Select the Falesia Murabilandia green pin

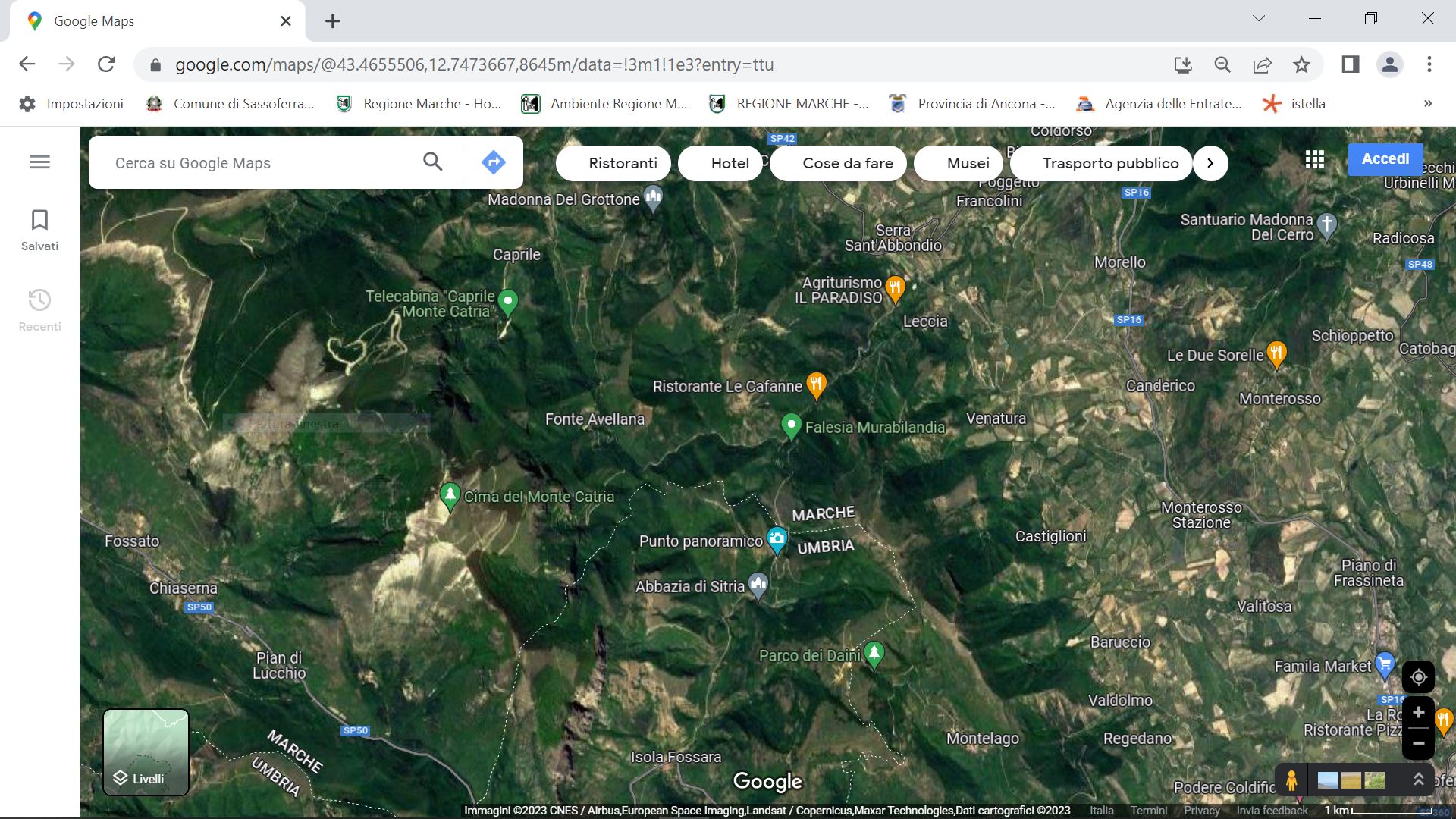[791, 425]
